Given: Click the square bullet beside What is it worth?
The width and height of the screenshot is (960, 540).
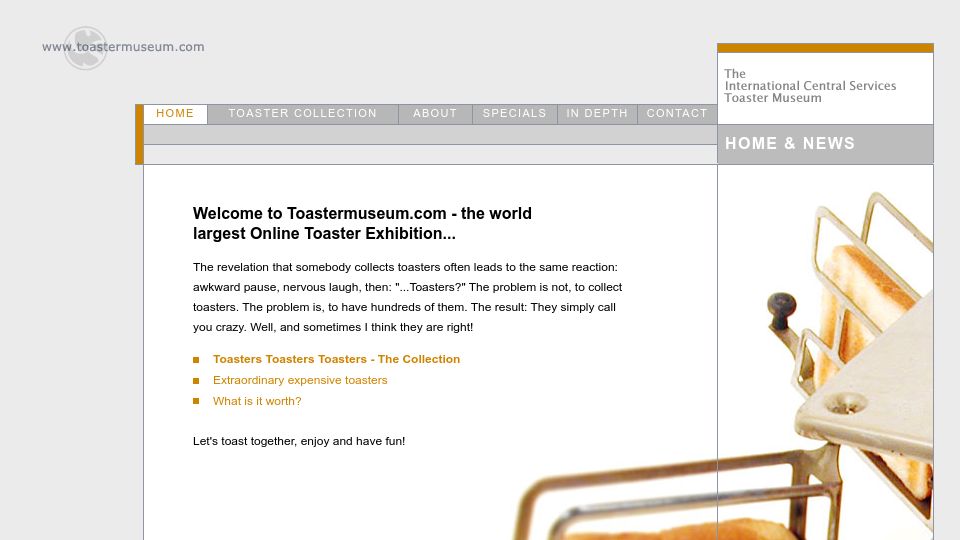Looking at the screenshot, I should 196,401.
